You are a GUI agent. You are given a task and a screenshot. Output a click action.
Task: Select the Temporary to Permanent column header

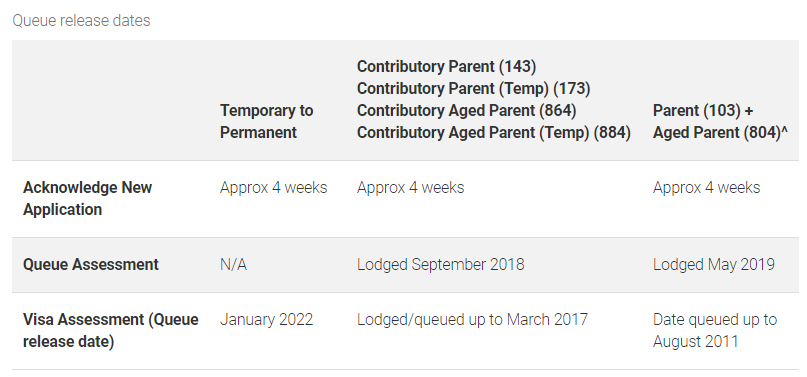(267, 121)
